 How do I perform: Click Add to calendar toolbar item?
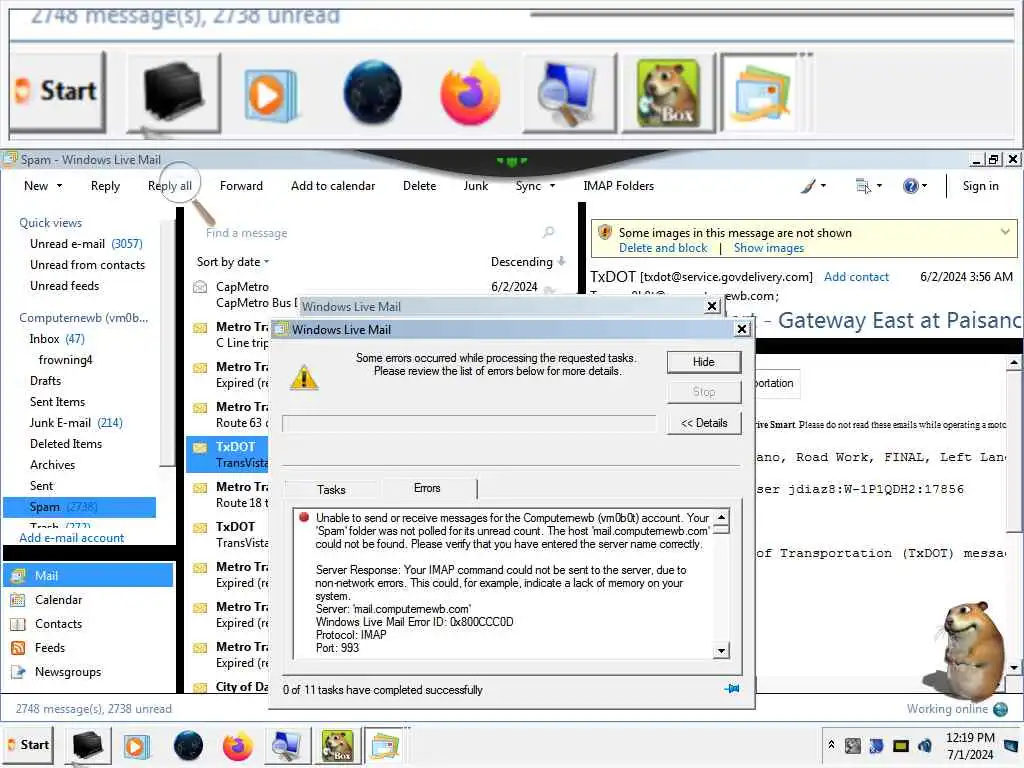tap(333, 186)
